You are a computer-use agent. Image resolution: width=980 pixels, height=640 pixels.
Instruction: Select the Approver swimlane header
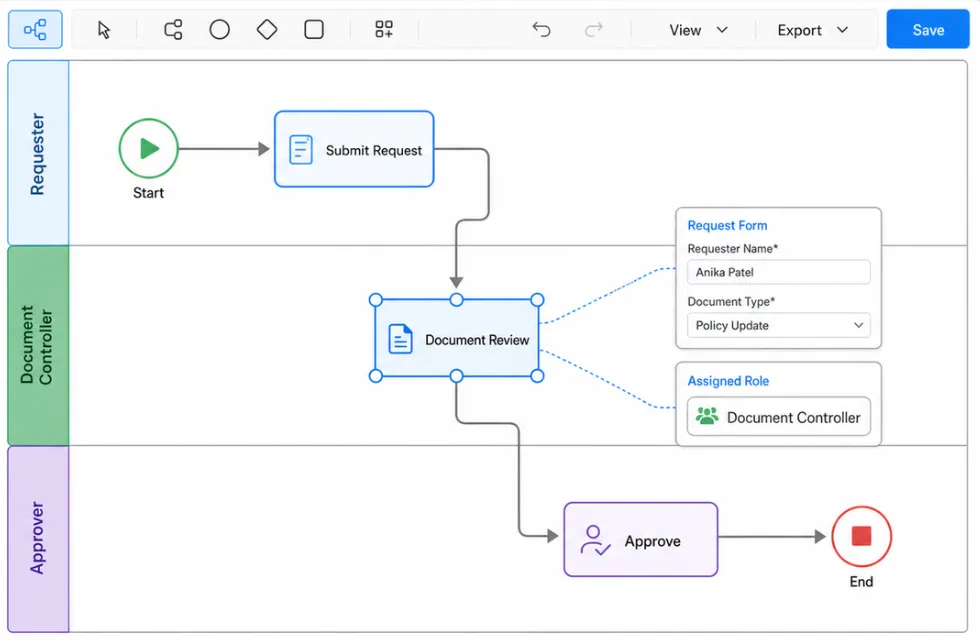[38, 539]
